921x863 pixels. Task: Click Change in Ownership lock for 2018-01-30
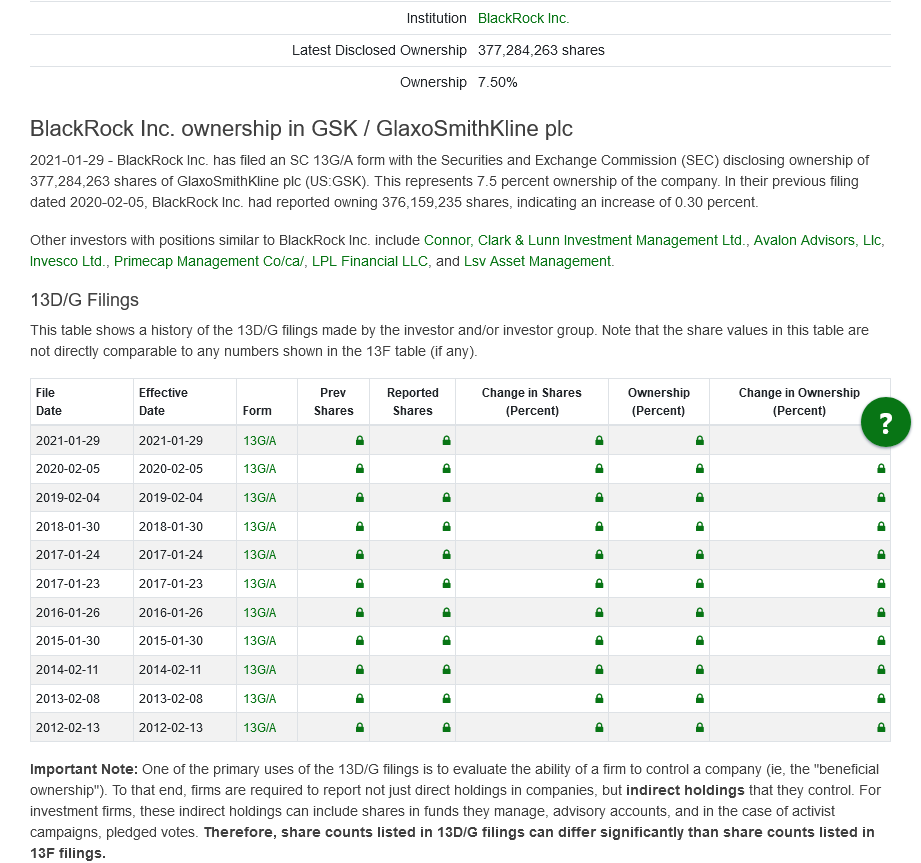(881, 526)
